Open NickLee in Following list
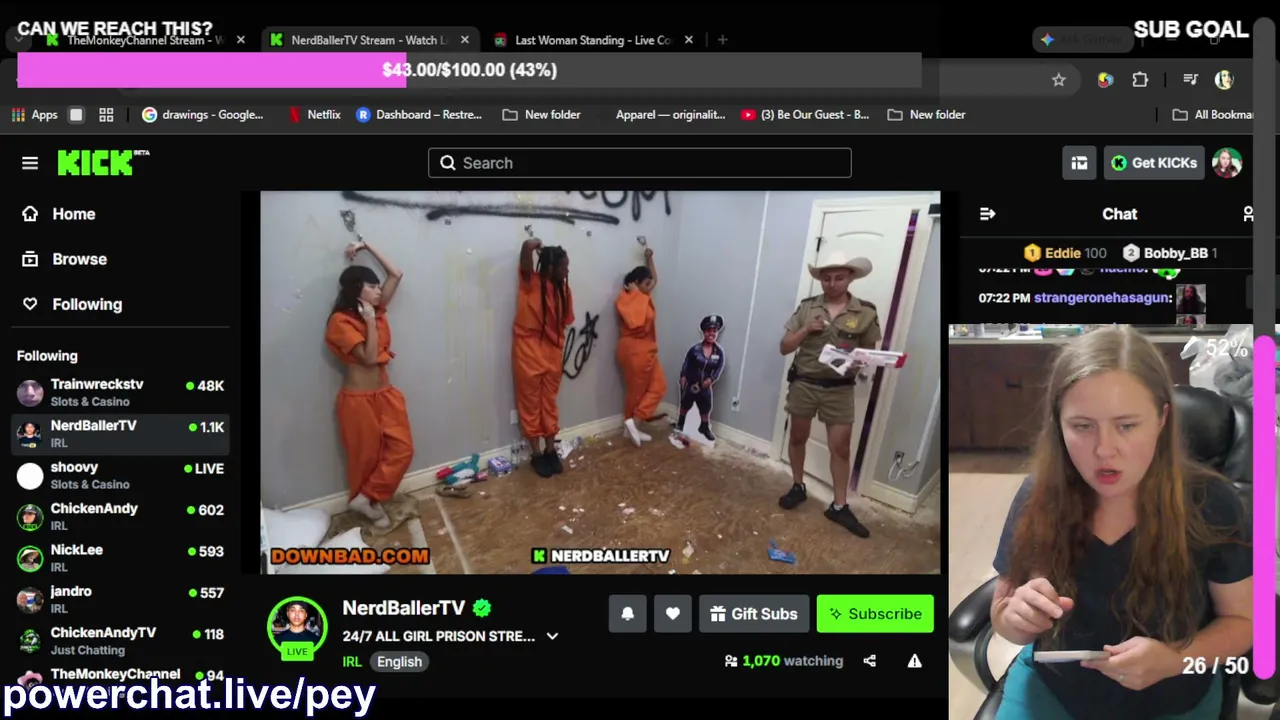Screen dimensions: 1280x720 pyautogui.click(x=120, y=558)
